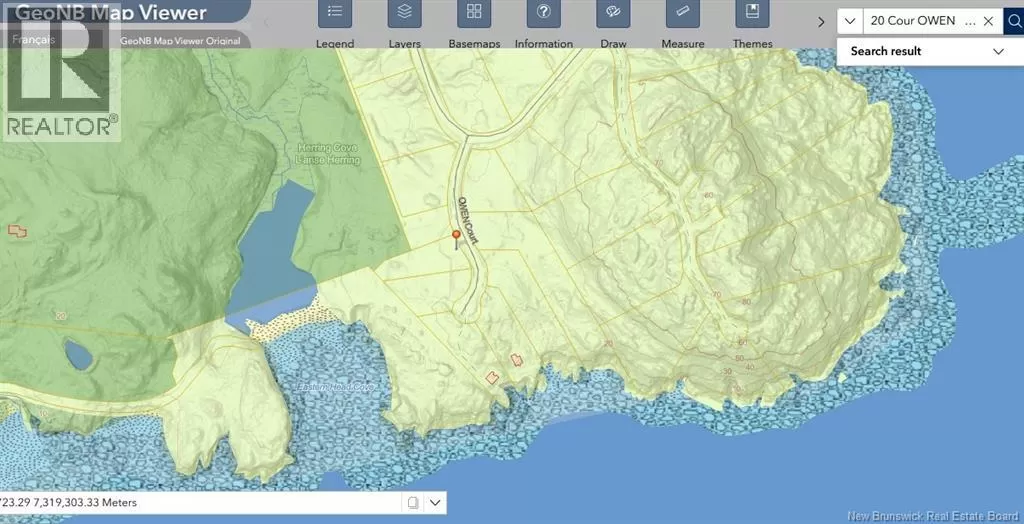
Task: Activate the Measure ruler tool
Action: point(683,14)
